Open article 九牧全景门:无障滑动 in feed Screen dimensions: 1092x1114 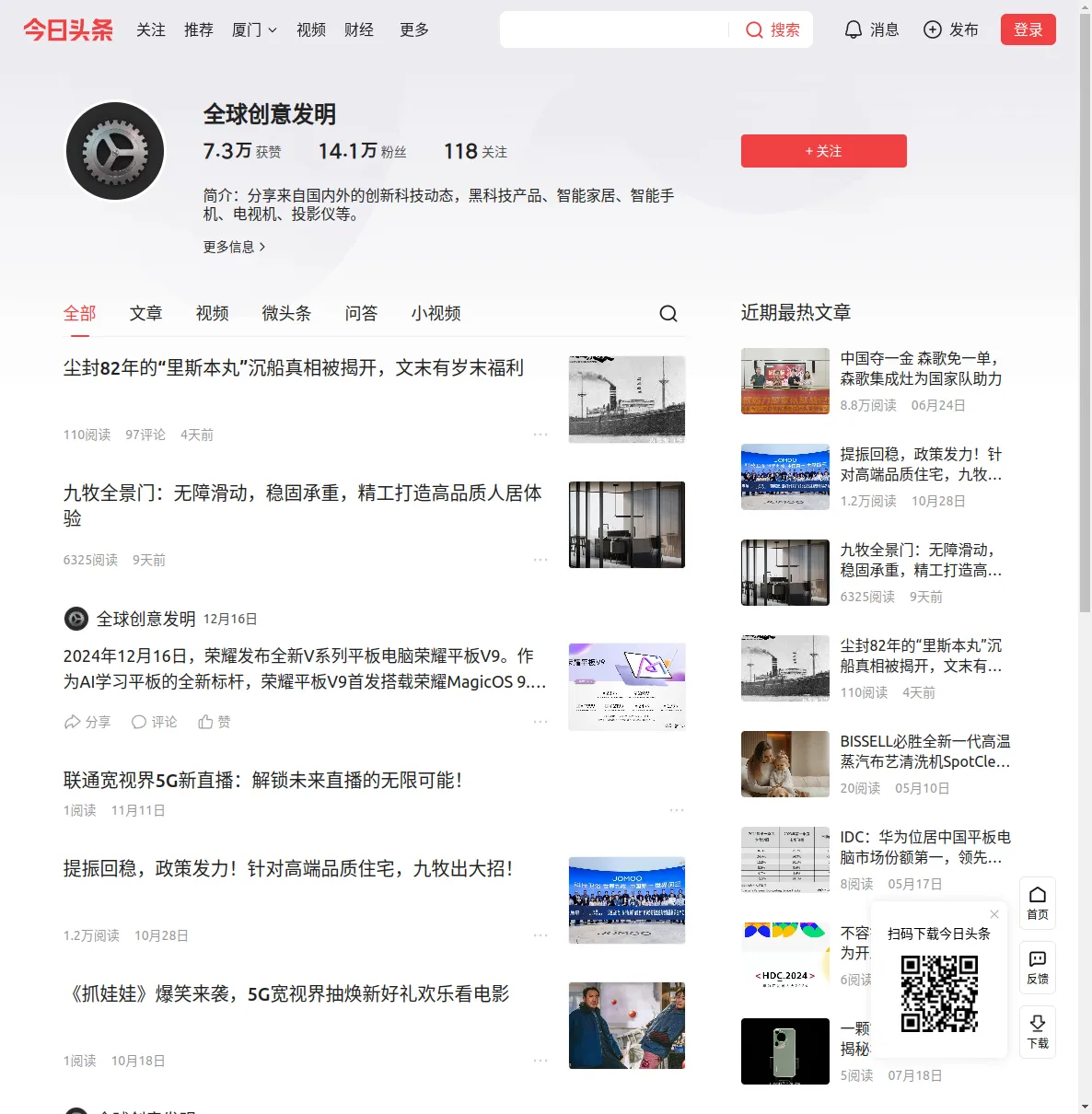point(303,505)
